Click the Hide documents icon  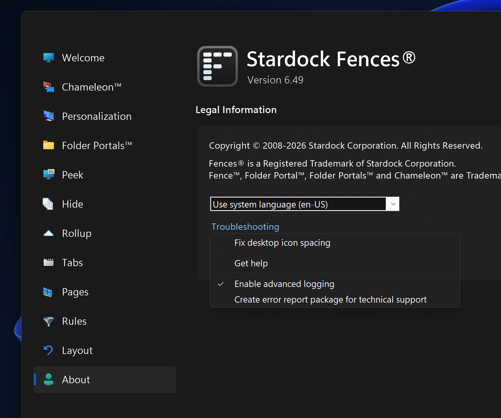tap(48, 204)
